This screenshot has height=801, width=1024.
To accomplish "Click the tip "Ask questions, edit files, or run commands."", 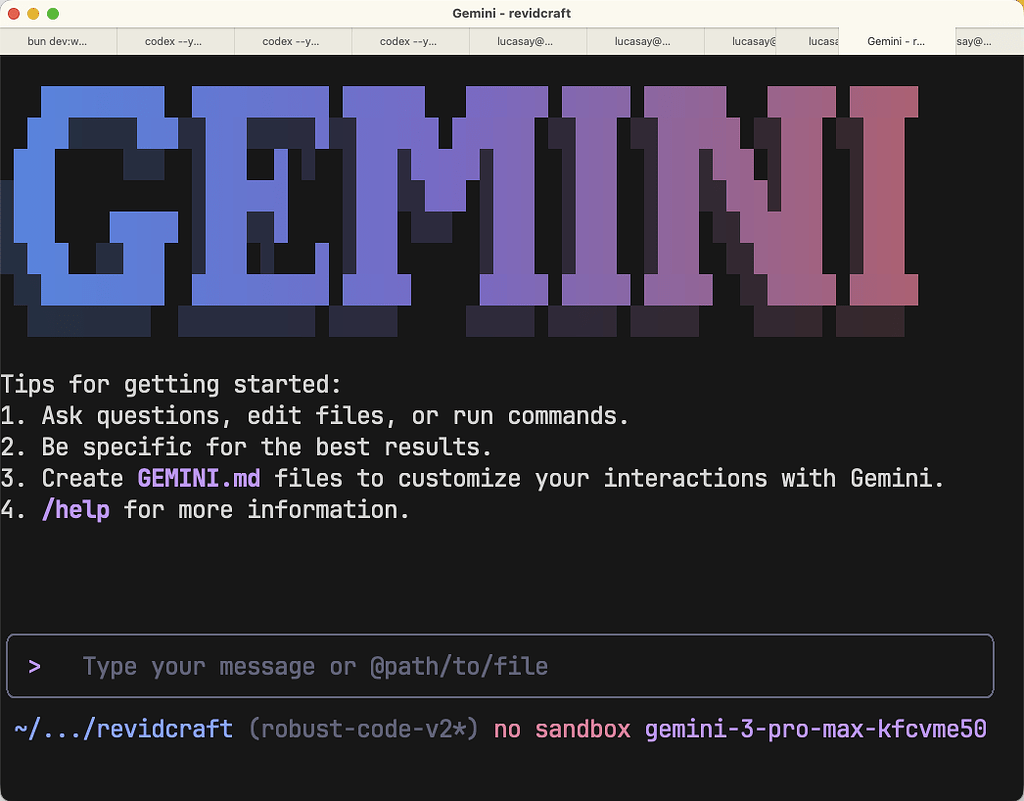I will pyautogui.click(x=335, y=416).
